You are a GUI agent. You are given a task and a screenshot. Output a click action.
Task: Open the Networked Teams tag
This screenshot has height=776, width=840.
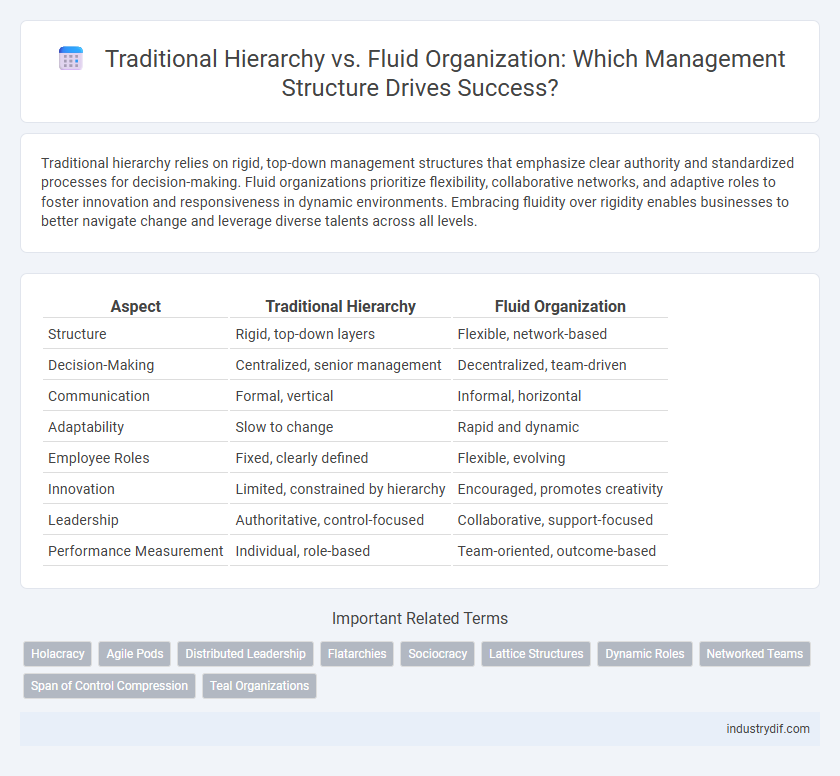tap(755, 654)
